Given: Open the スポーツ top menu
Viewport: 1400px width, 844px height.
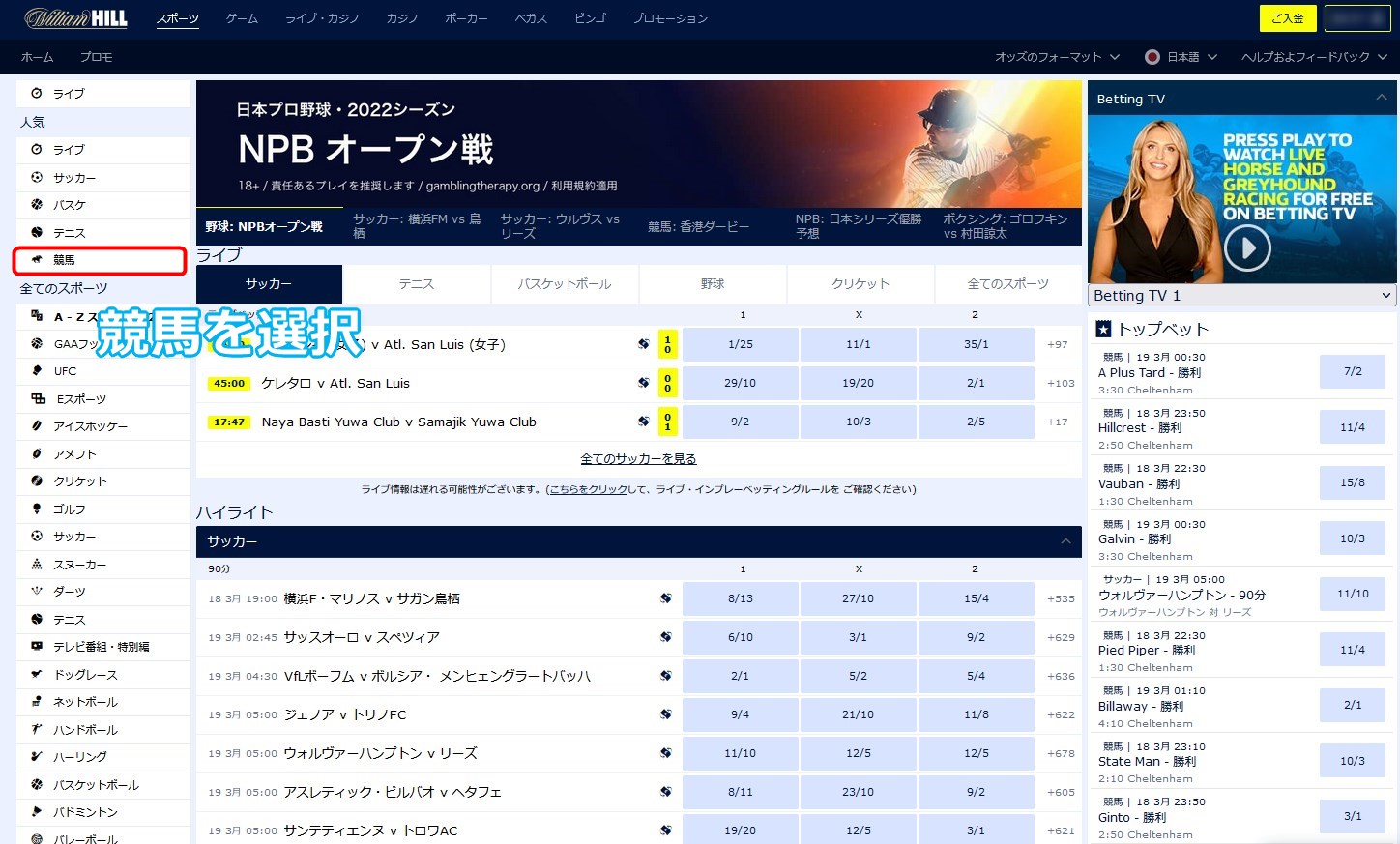Looking at the screenshot, I should pyautogui.click(x=178, y=18).
